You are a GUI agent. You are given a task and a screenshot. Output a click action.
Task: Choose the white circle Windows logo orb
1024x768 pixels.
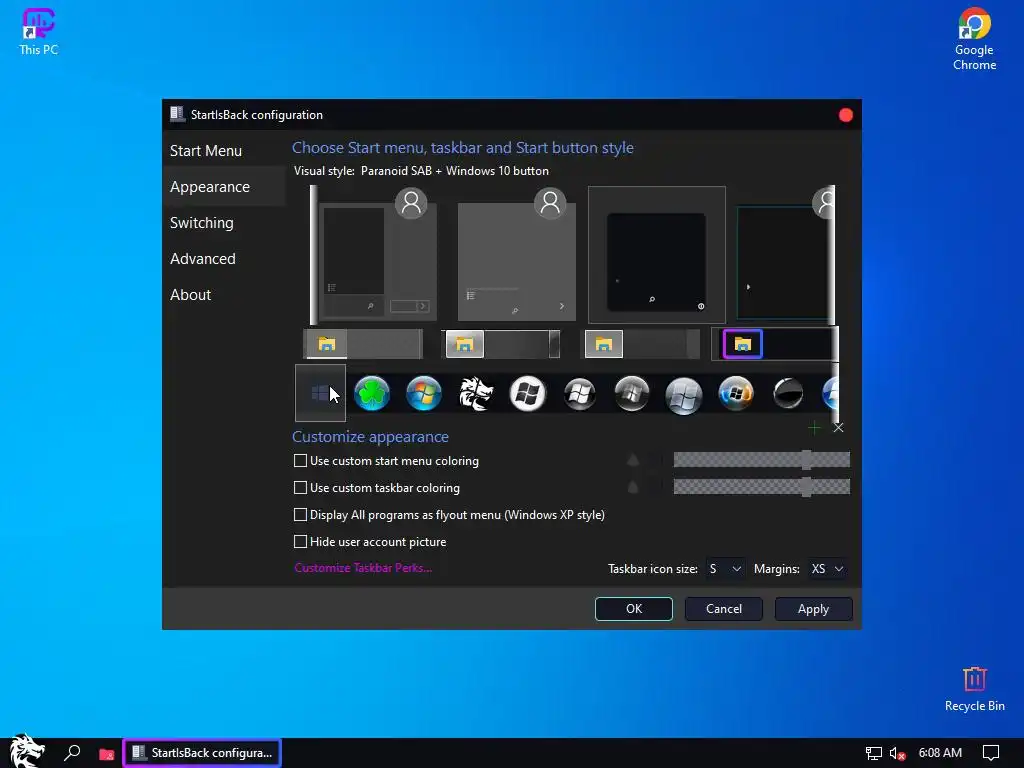point(528,394)
